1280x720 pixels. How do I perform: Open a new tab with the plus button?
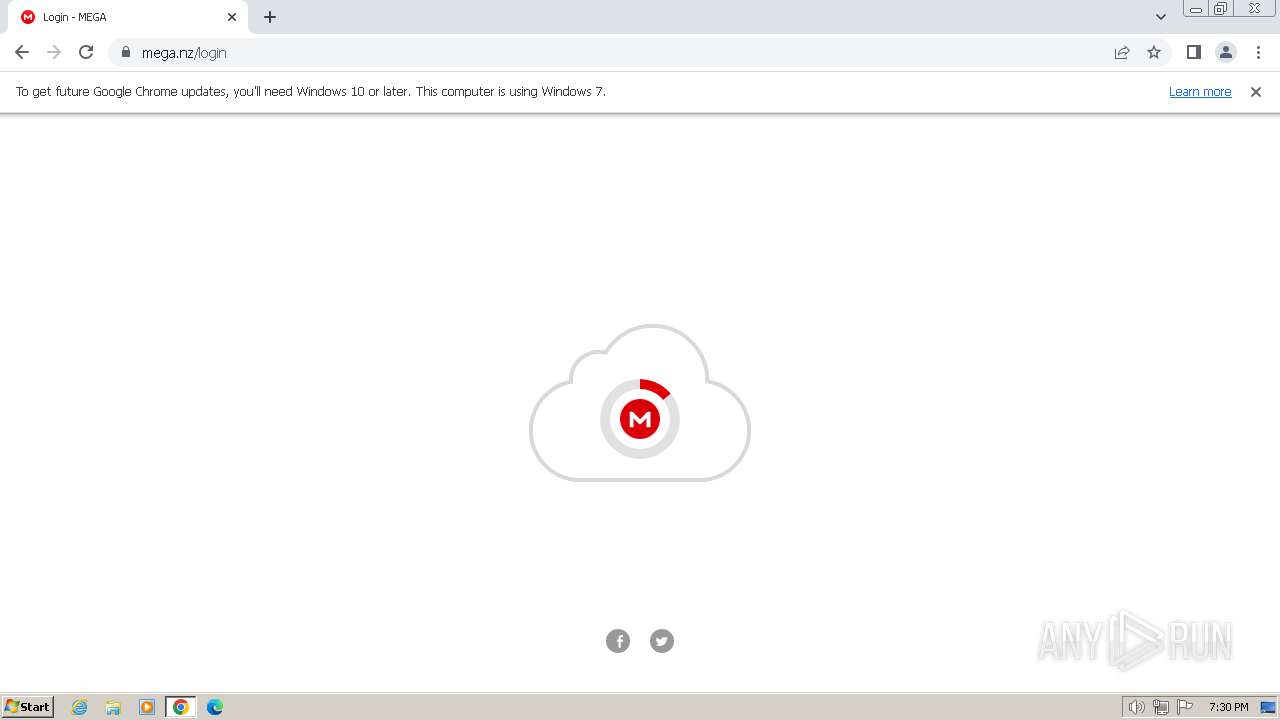[x=270, y=17]
